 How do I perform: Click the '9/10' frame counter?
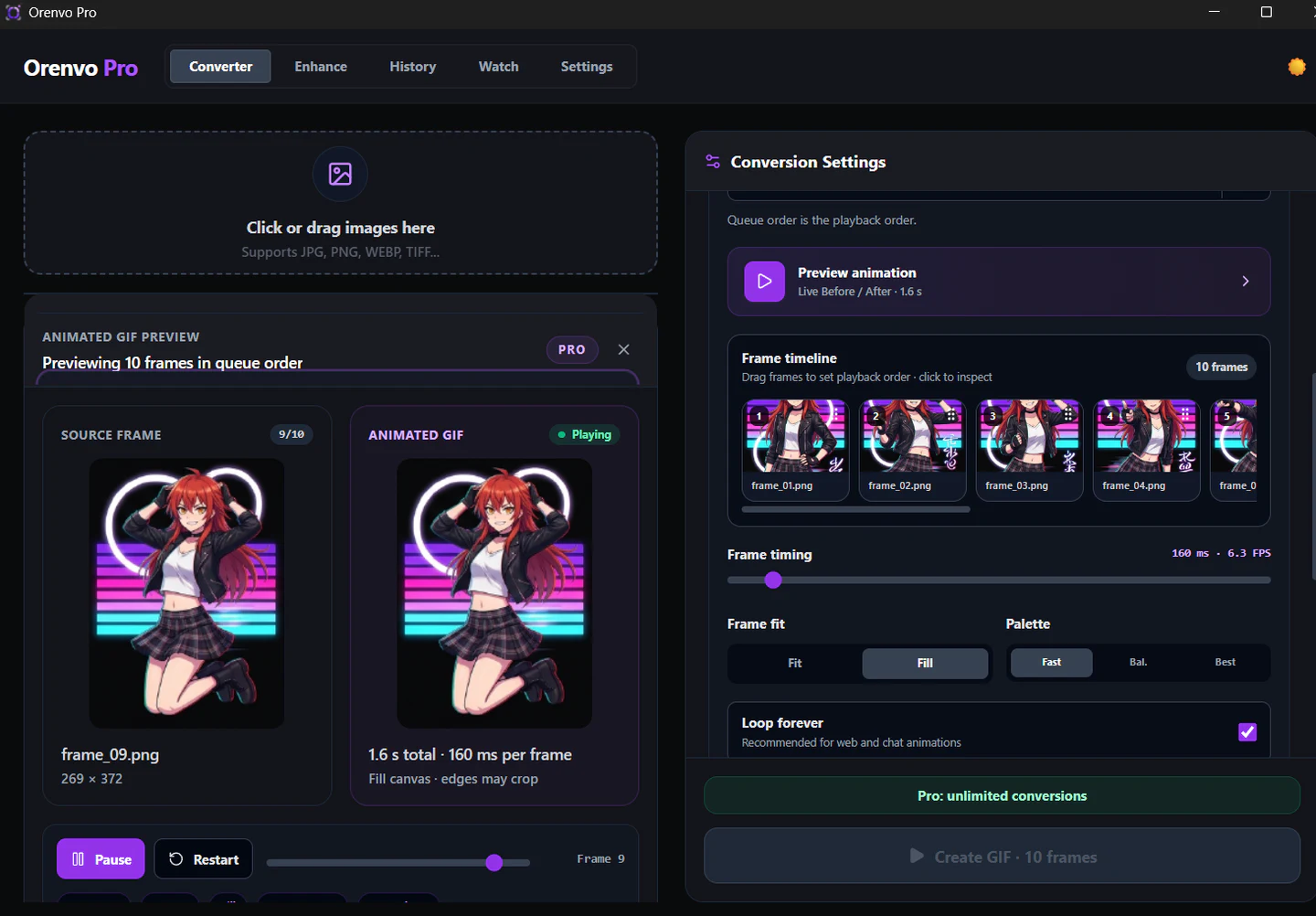292,434
